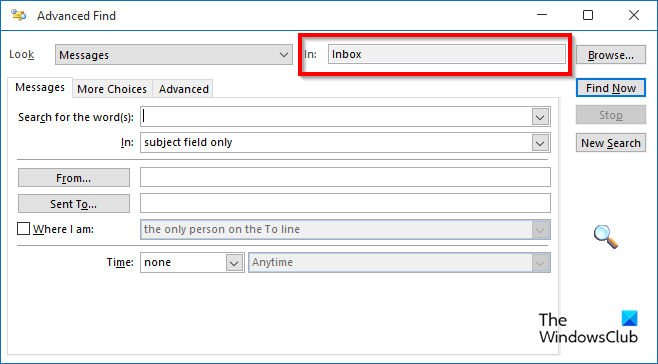Click the Browse... button
The height and width of the screenshot is (364, 658).
(611, 55)
